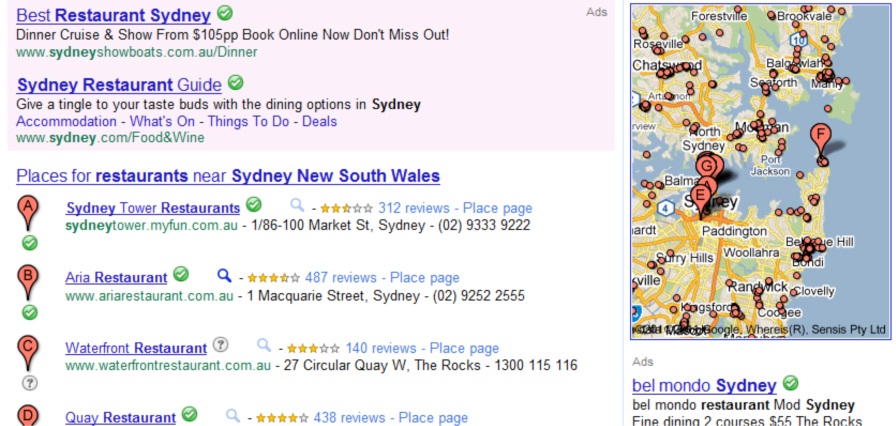Open Best Restaurant Sydney ad link
The image size is (896, 426).
[x=114, y=15]
